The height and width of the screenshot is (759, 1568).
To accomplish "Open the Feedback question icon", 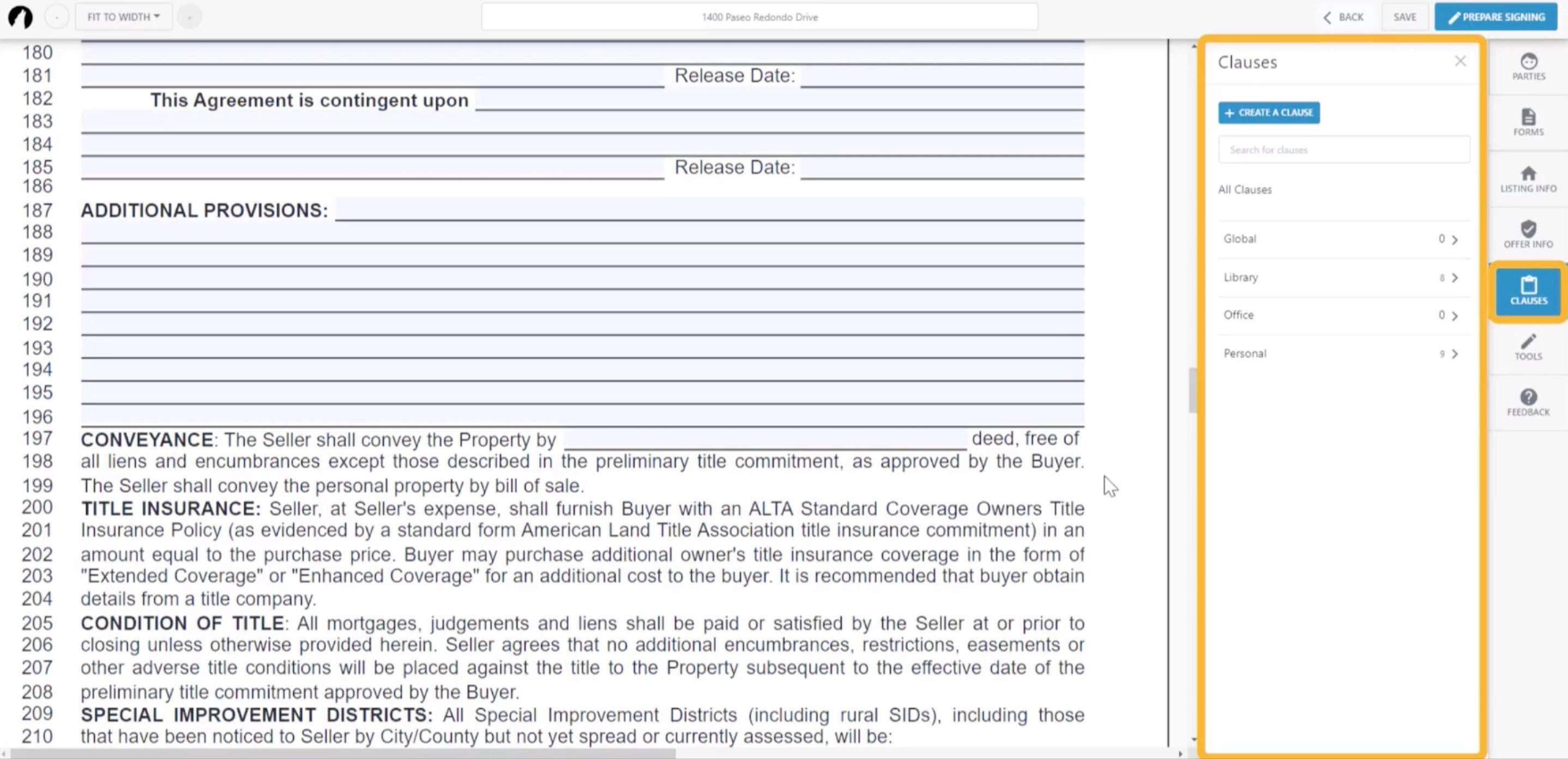I will (x=1528, y=402).
